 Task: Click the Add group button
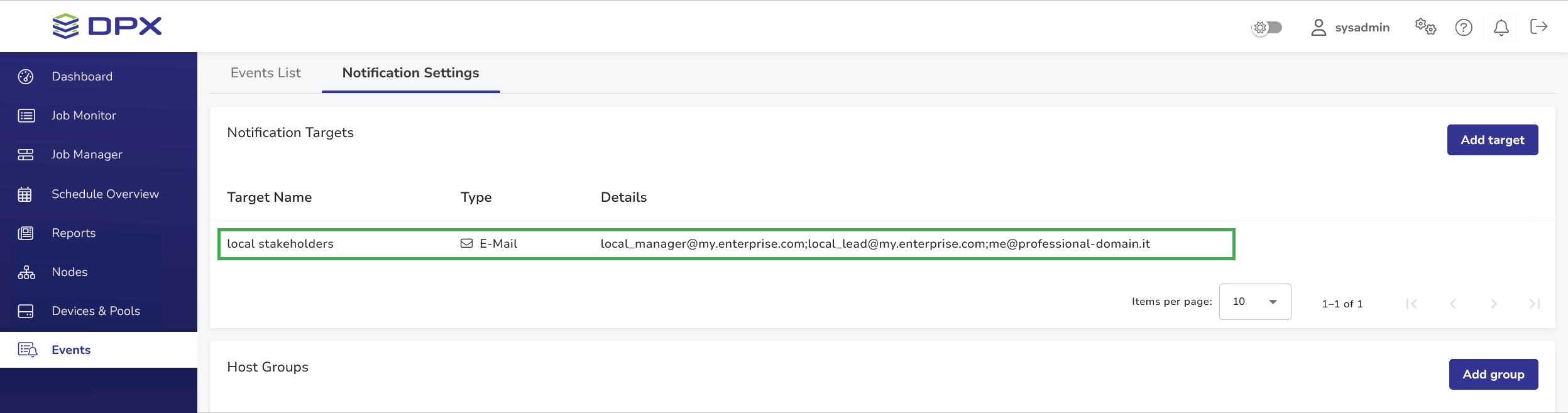1493,375
